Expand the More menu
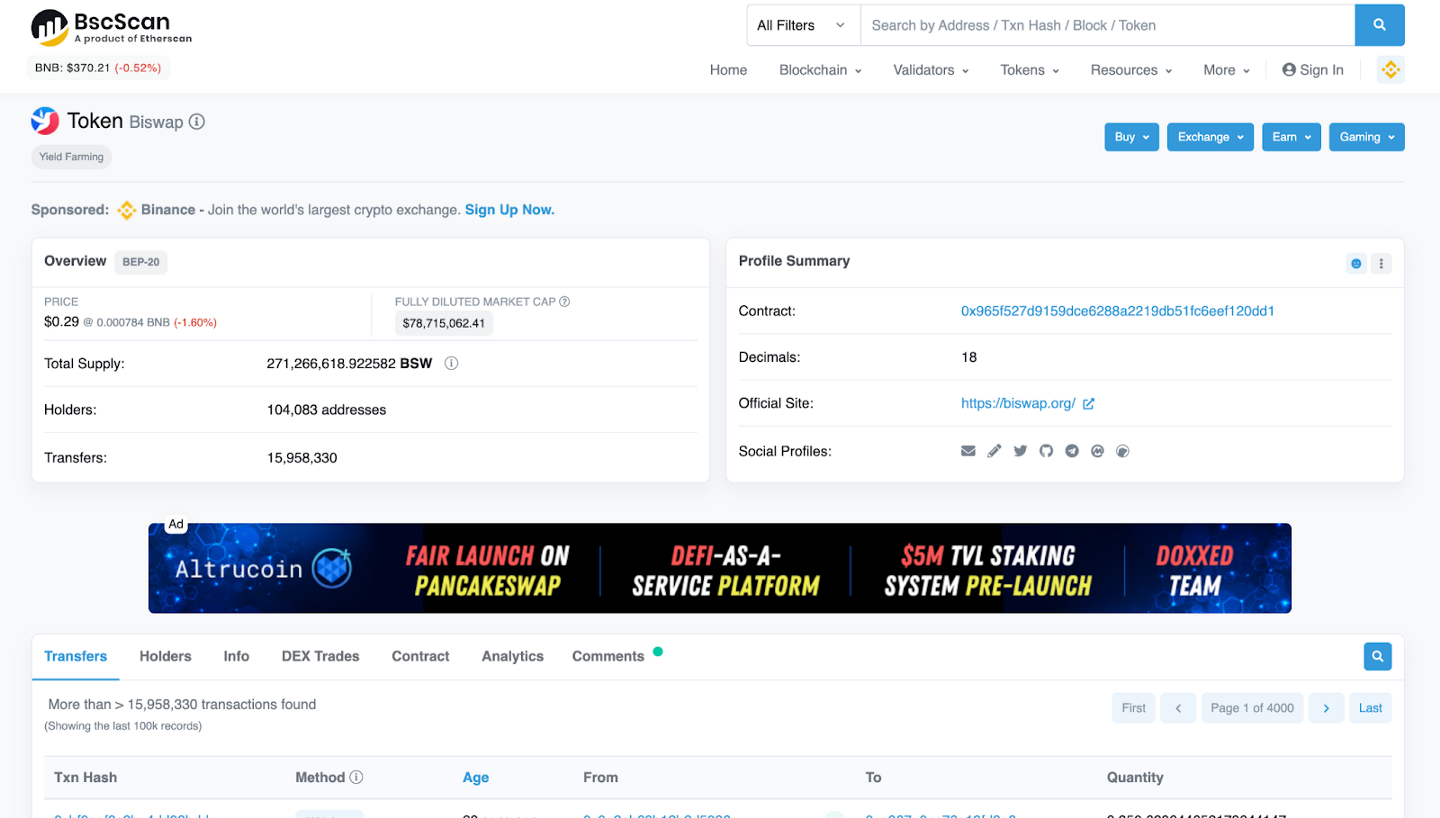Viewport: 1440px width, 818px height. (x=1226, y=70)
